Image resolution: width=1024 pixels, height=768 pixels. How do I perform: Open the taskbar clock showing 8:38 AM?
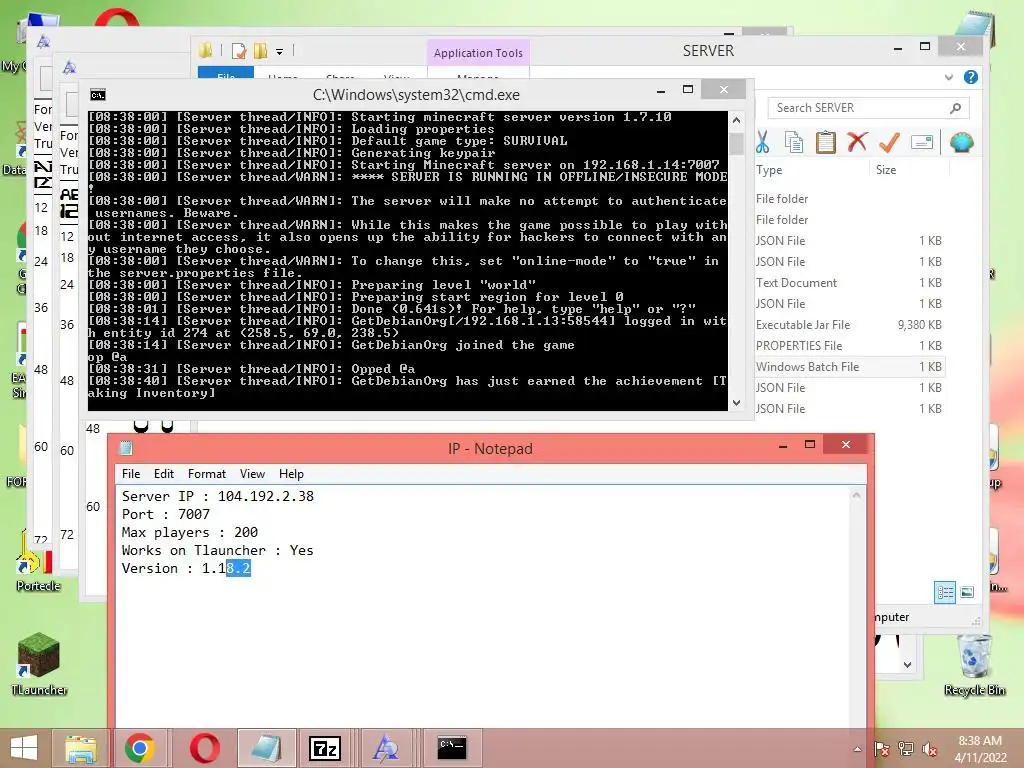(x=980, y=749)
